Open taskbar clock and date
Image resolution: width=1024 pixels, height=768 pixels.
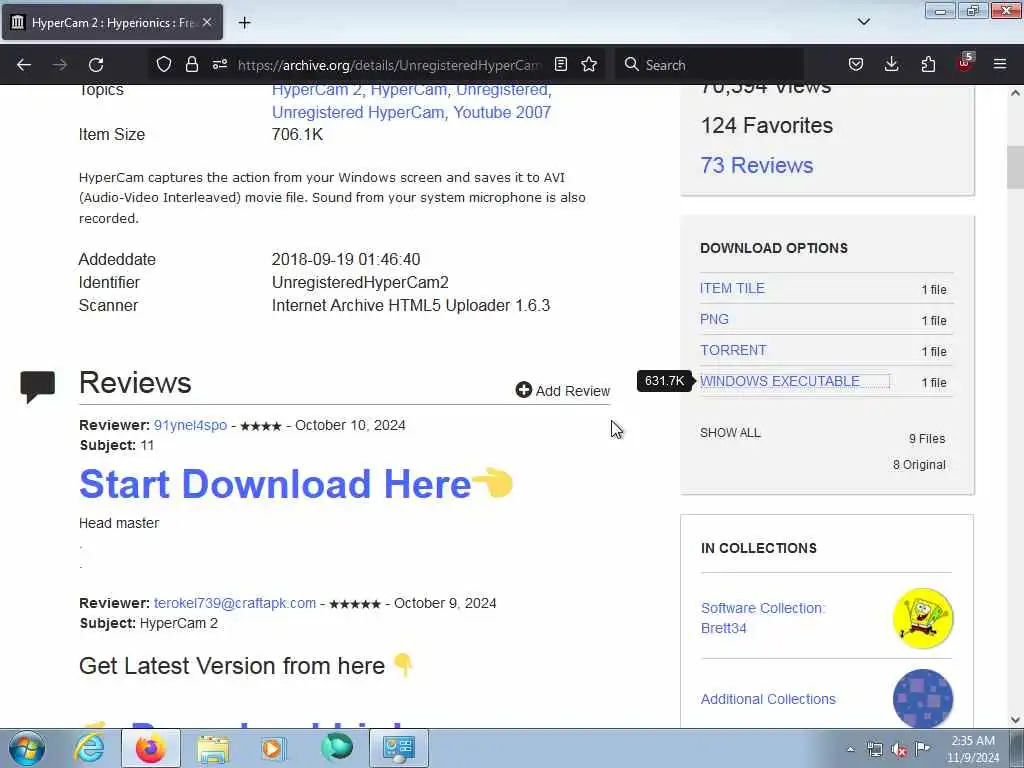(973, 749)
